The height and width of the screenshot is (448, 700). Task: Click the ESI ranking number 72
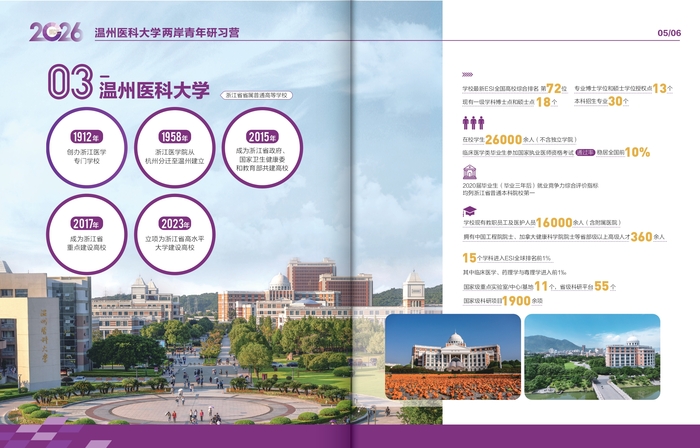point(554,88)
